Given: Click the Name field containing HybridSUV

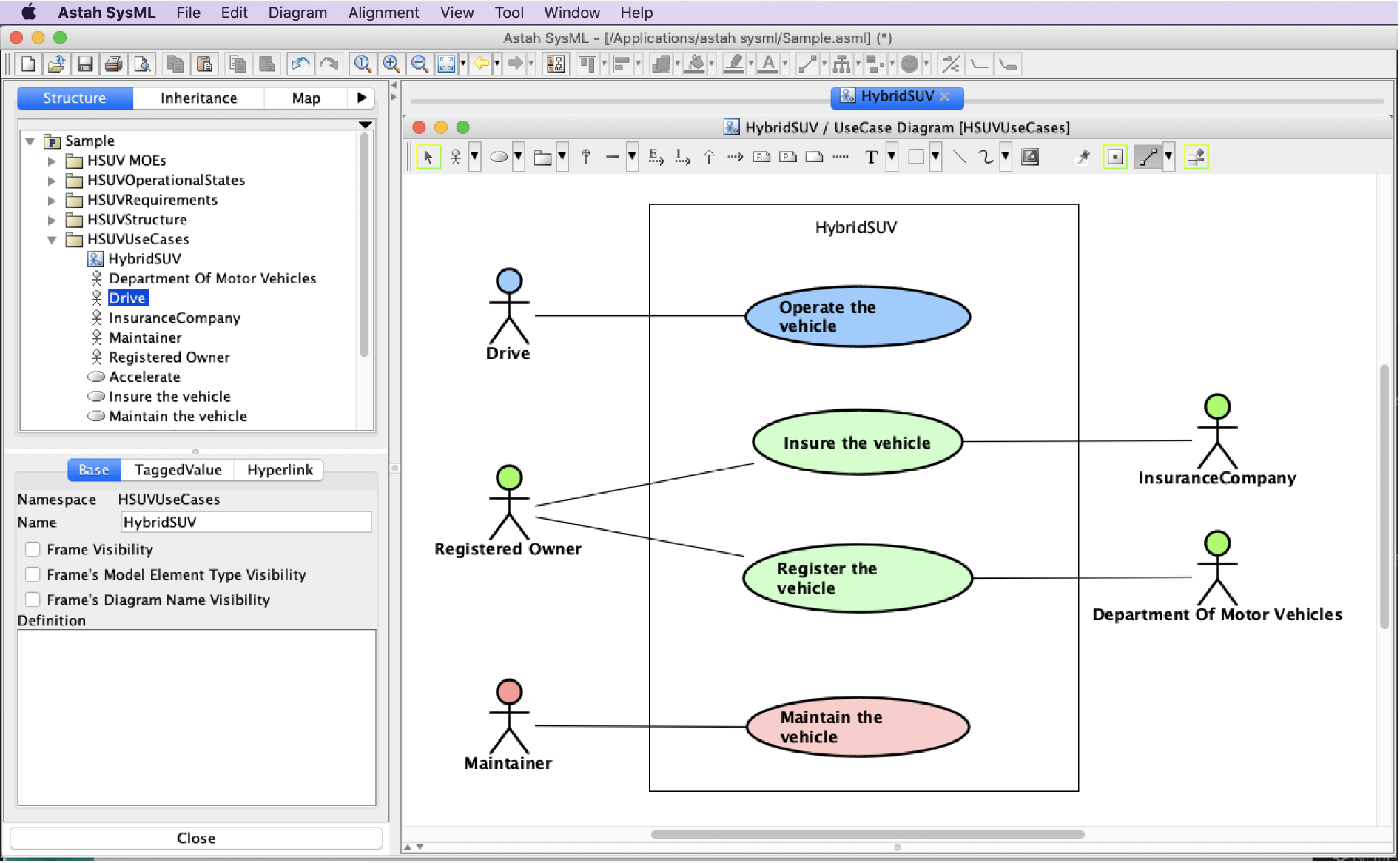Looking at the screenshot, I should pos(246,523).
